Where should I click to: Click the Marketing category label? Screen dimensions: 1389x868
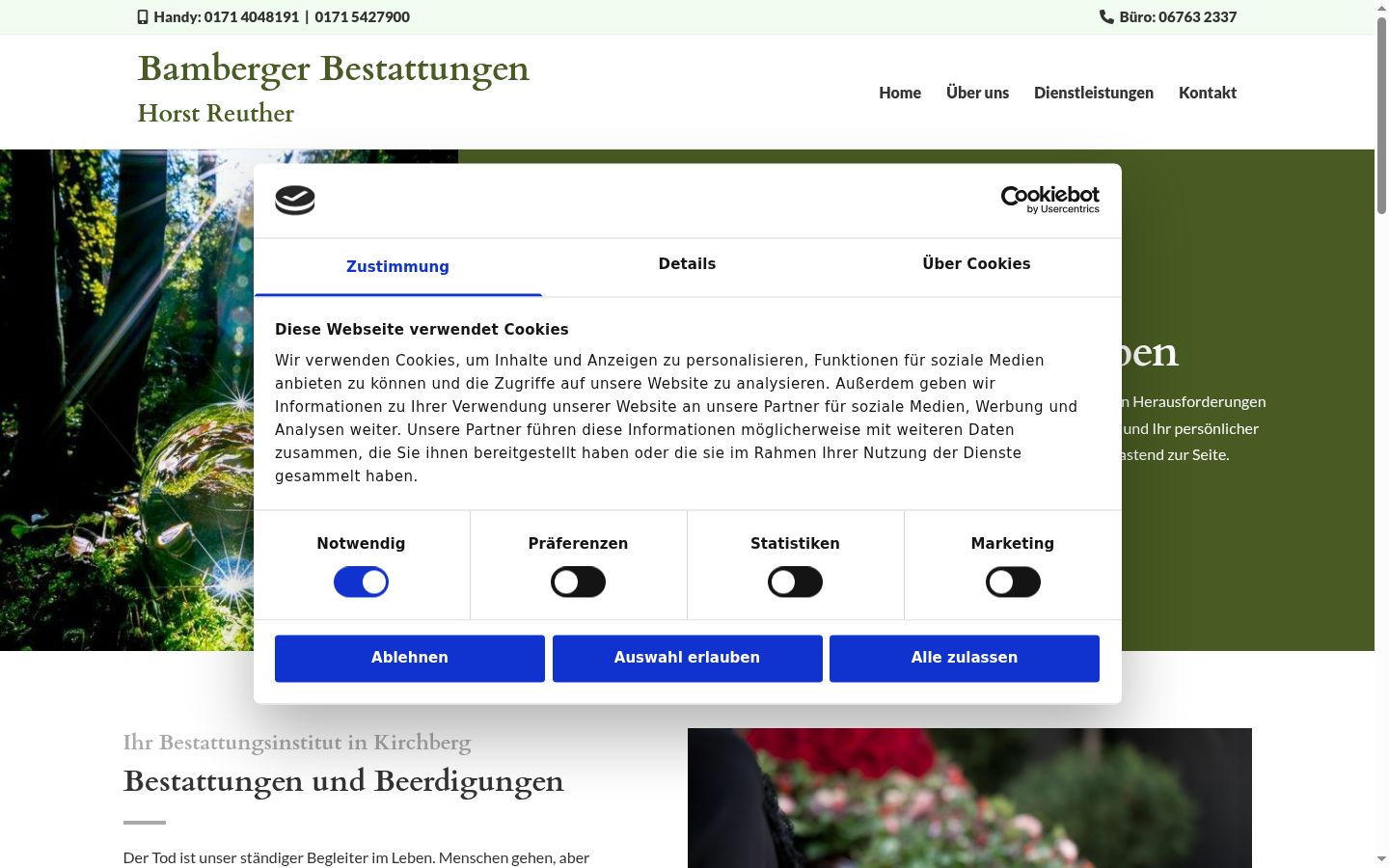point(1013,544)
